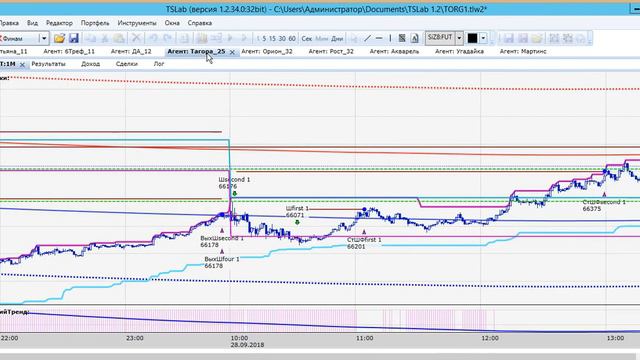Screen dimensions: 640x360
Task: Select the horizontal line drawing tool
Action: tap(379, 38)
